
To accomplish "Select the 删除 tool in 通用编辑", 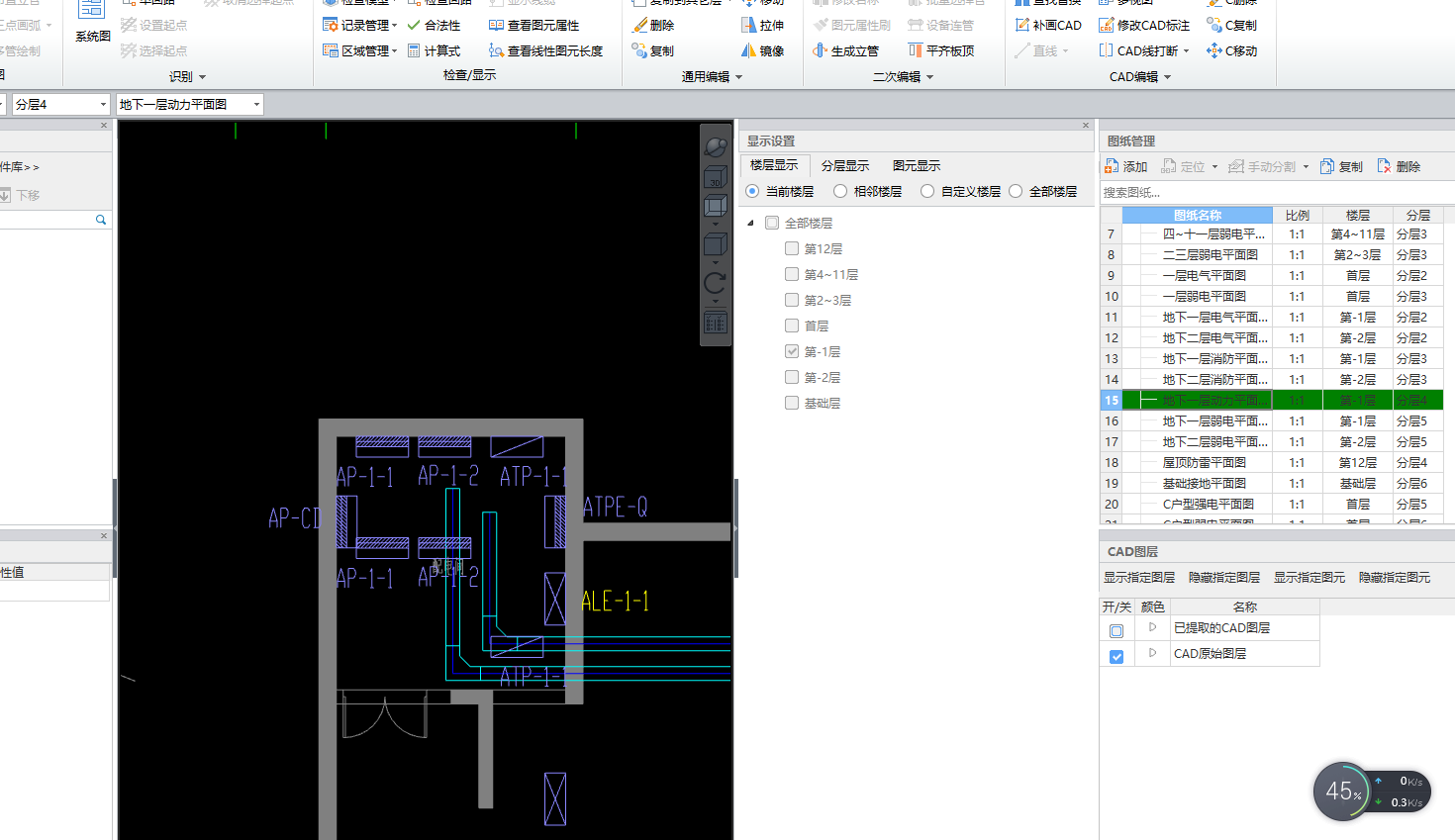I will [x=654, y=25].
